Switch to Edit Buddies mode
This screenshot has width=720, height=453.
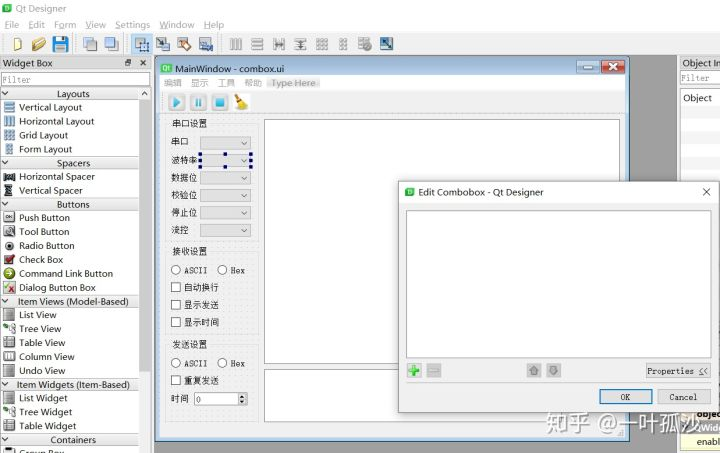(x=184, y=44)
